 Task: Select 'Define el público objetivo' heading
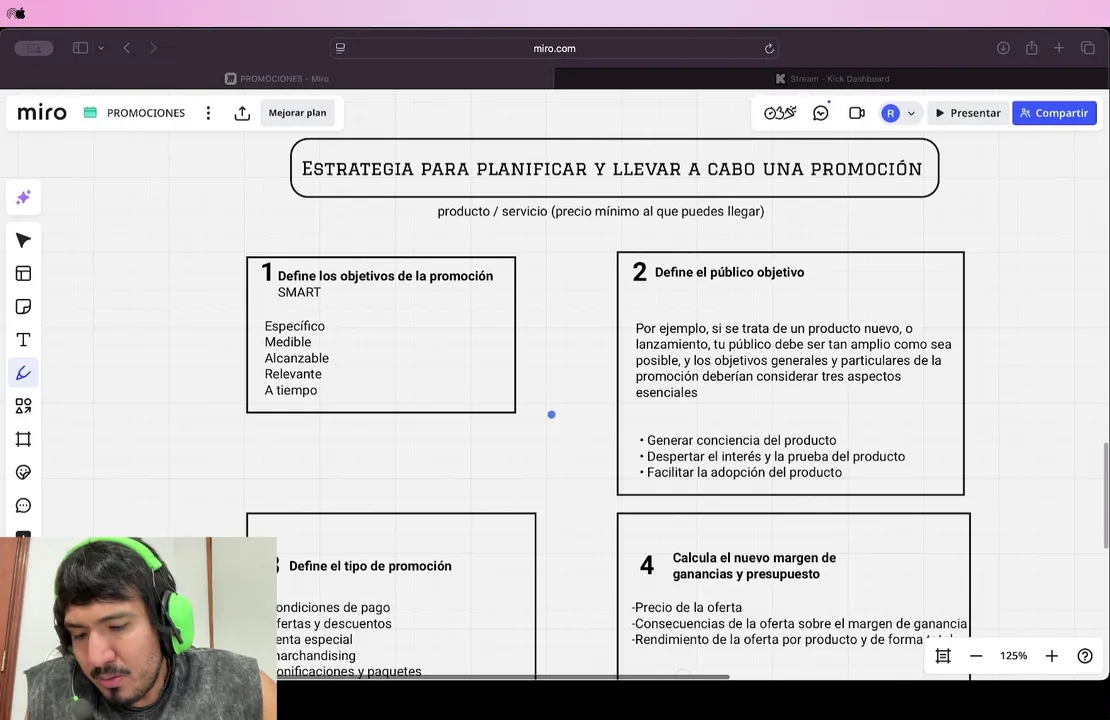[x=729, y=273]
